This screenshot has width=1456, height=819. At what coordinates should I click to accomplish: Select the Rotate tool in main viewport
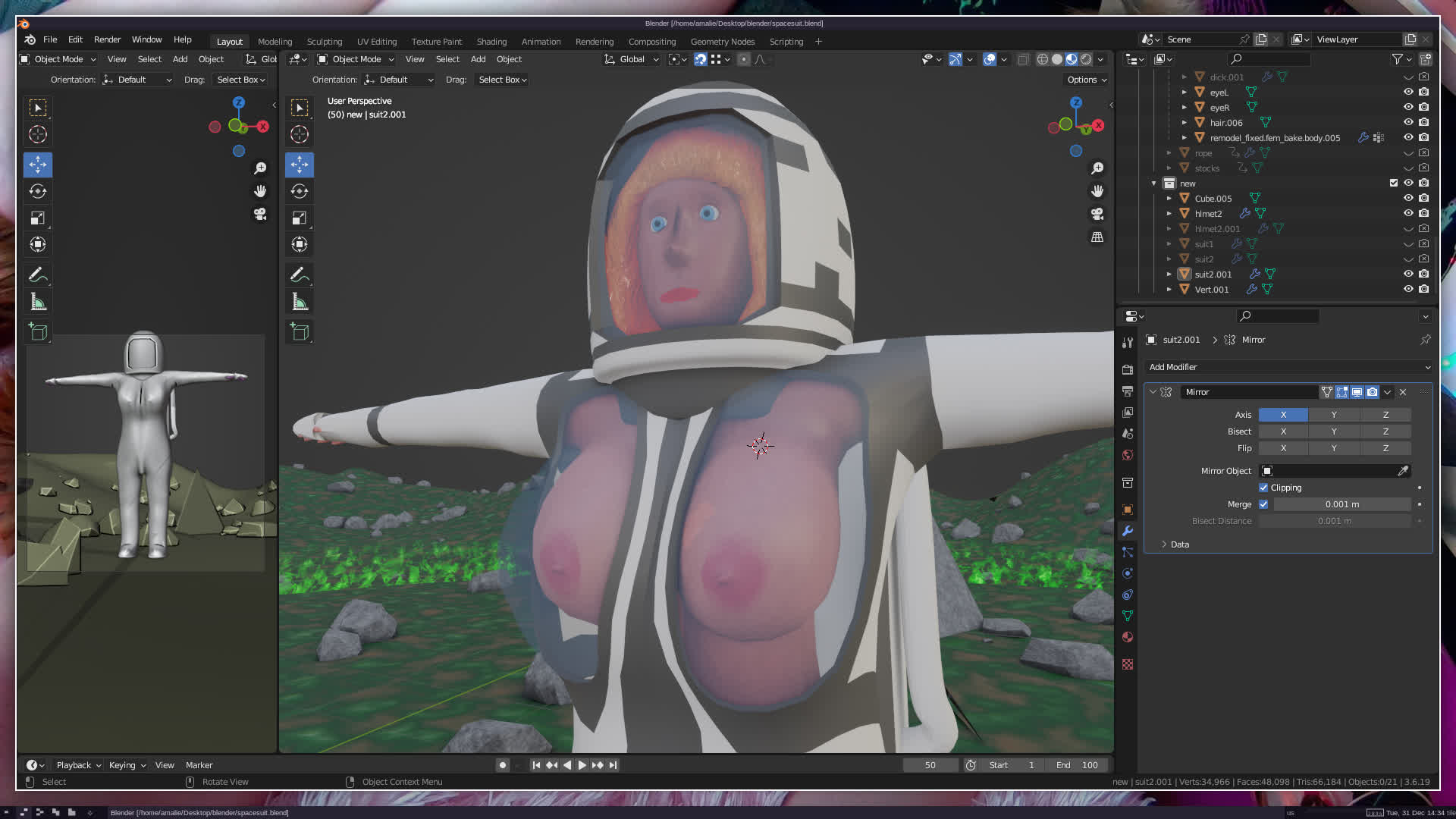tap(300, 191)
